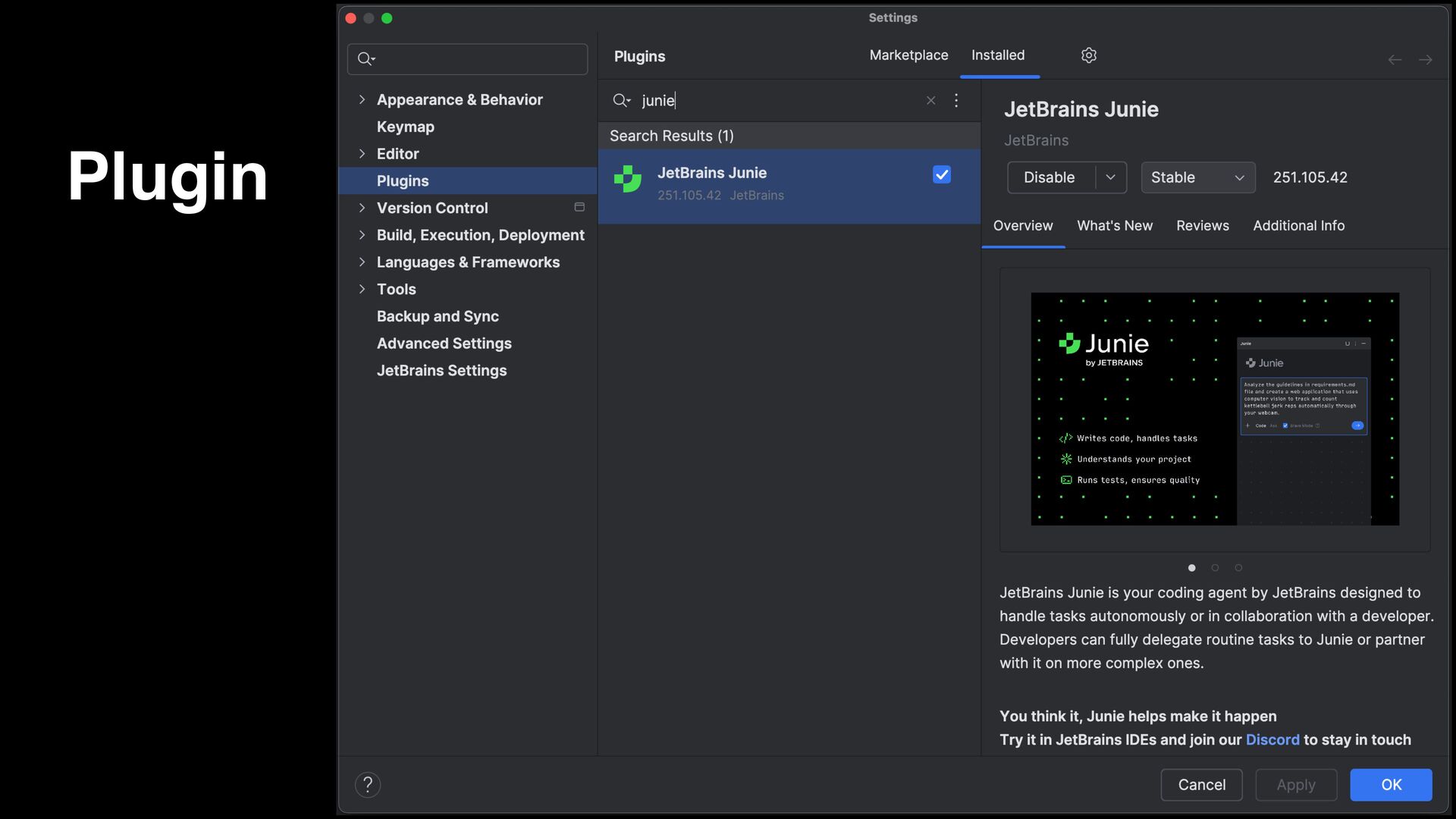Image resolution: width=1456 pixels, height=819 pixels.
Task: Click the JetBrains Junie green plugin logo
Action: (x=628, y=180)
